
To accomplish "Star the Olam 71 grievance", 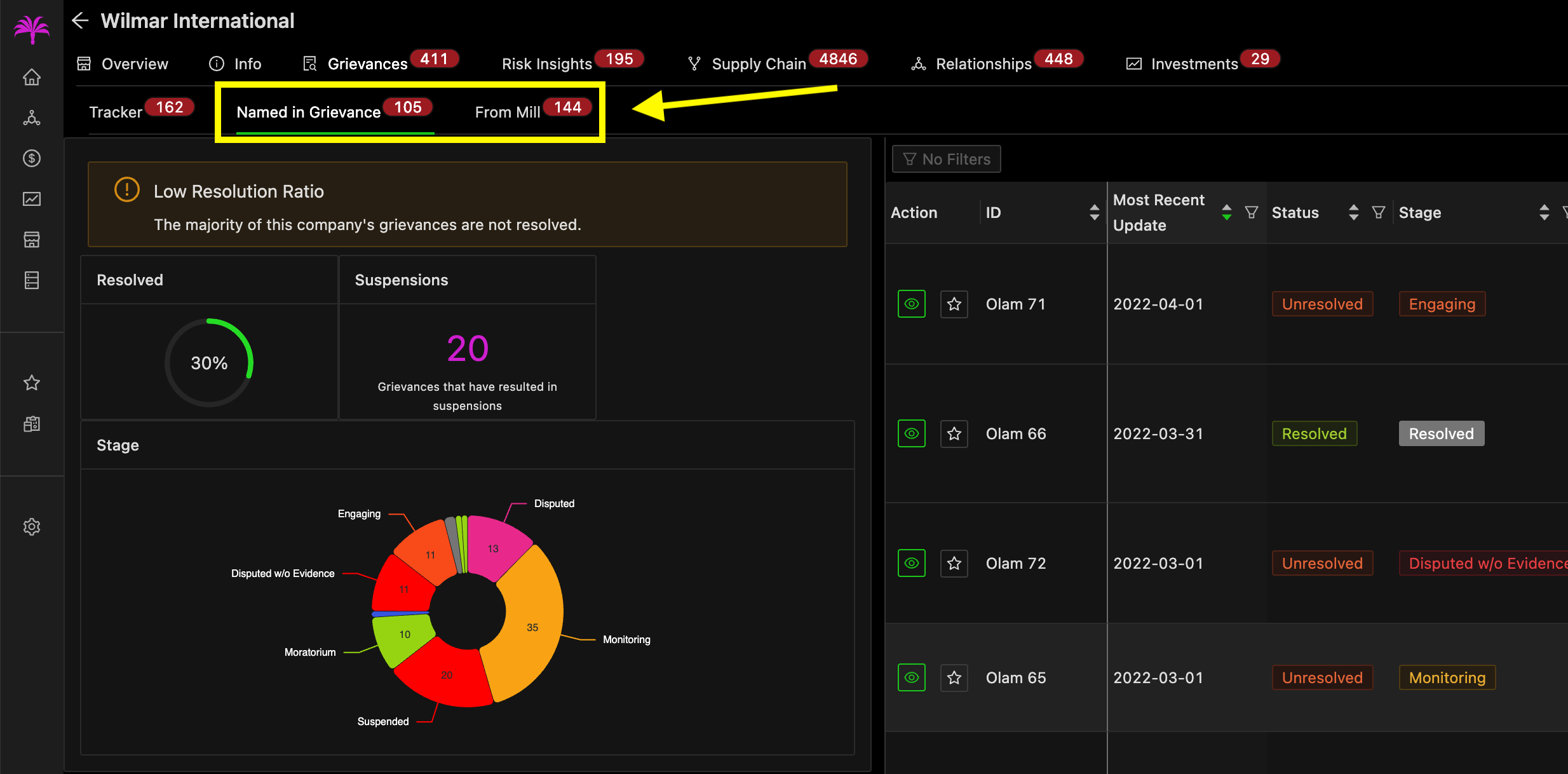I will (x=954, y=304).
